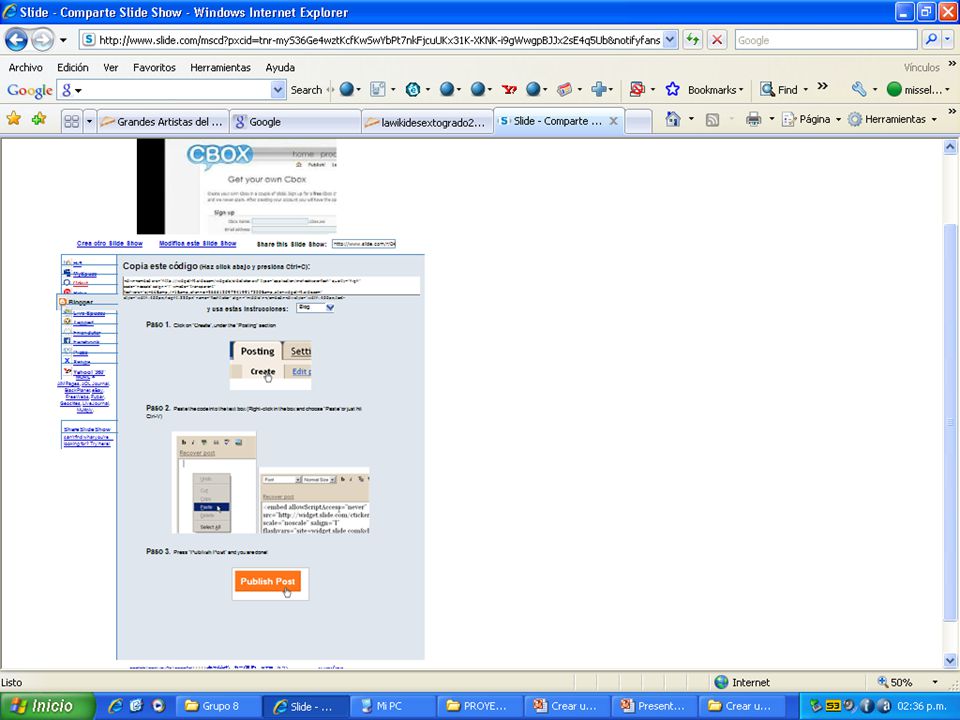Open the tab list dropdown arrow

(89, 121)
